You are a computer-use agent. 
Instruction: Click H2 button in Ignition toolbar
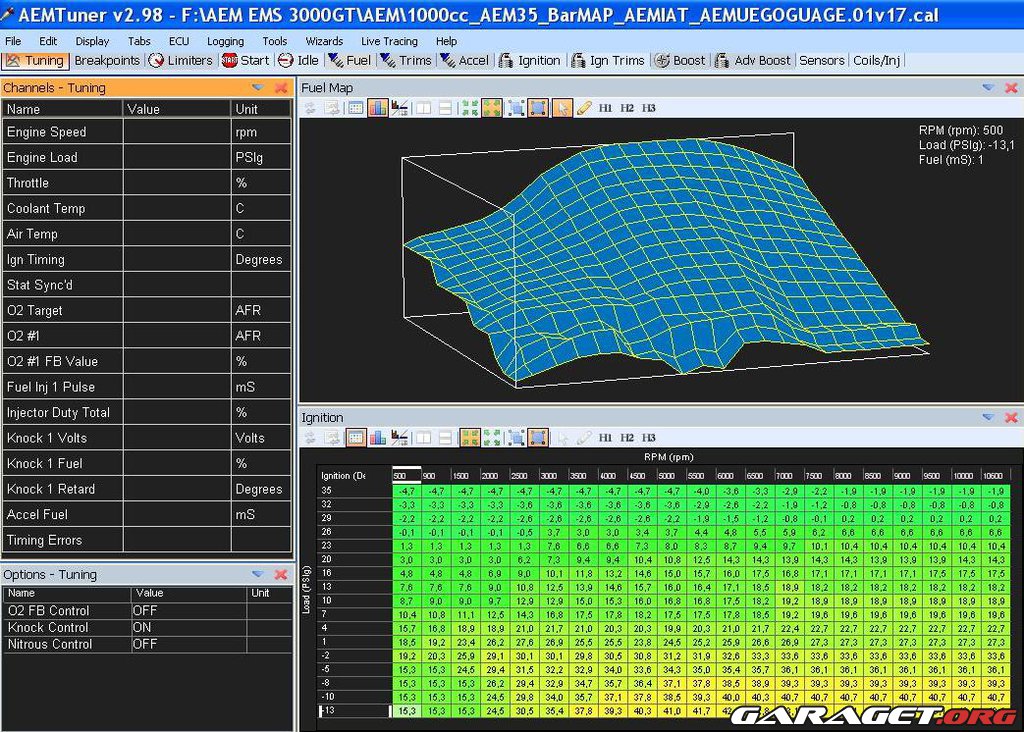pos(627,438)
